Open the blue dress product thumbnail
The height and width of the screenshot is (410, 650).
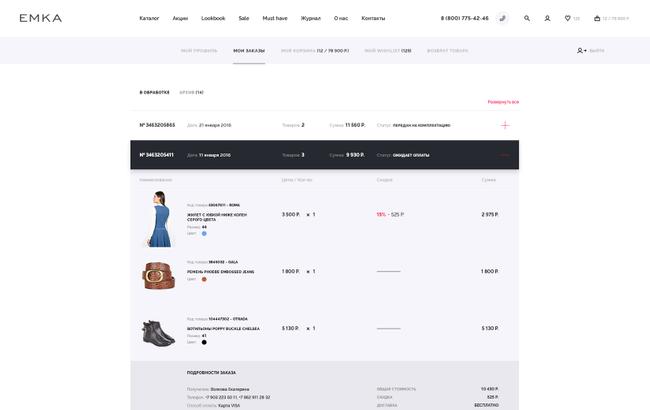click(159, 219)
